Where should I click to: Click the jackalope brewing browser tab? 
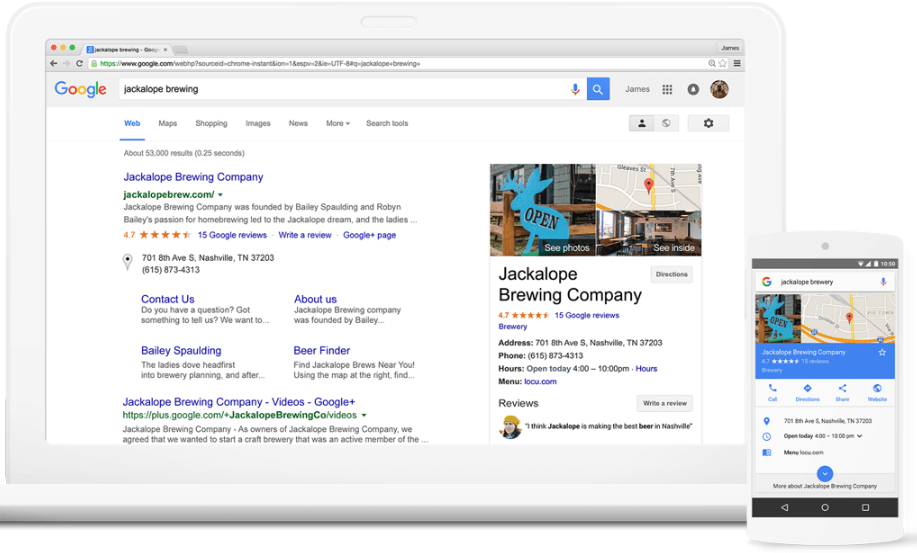(x=127, y=50)
